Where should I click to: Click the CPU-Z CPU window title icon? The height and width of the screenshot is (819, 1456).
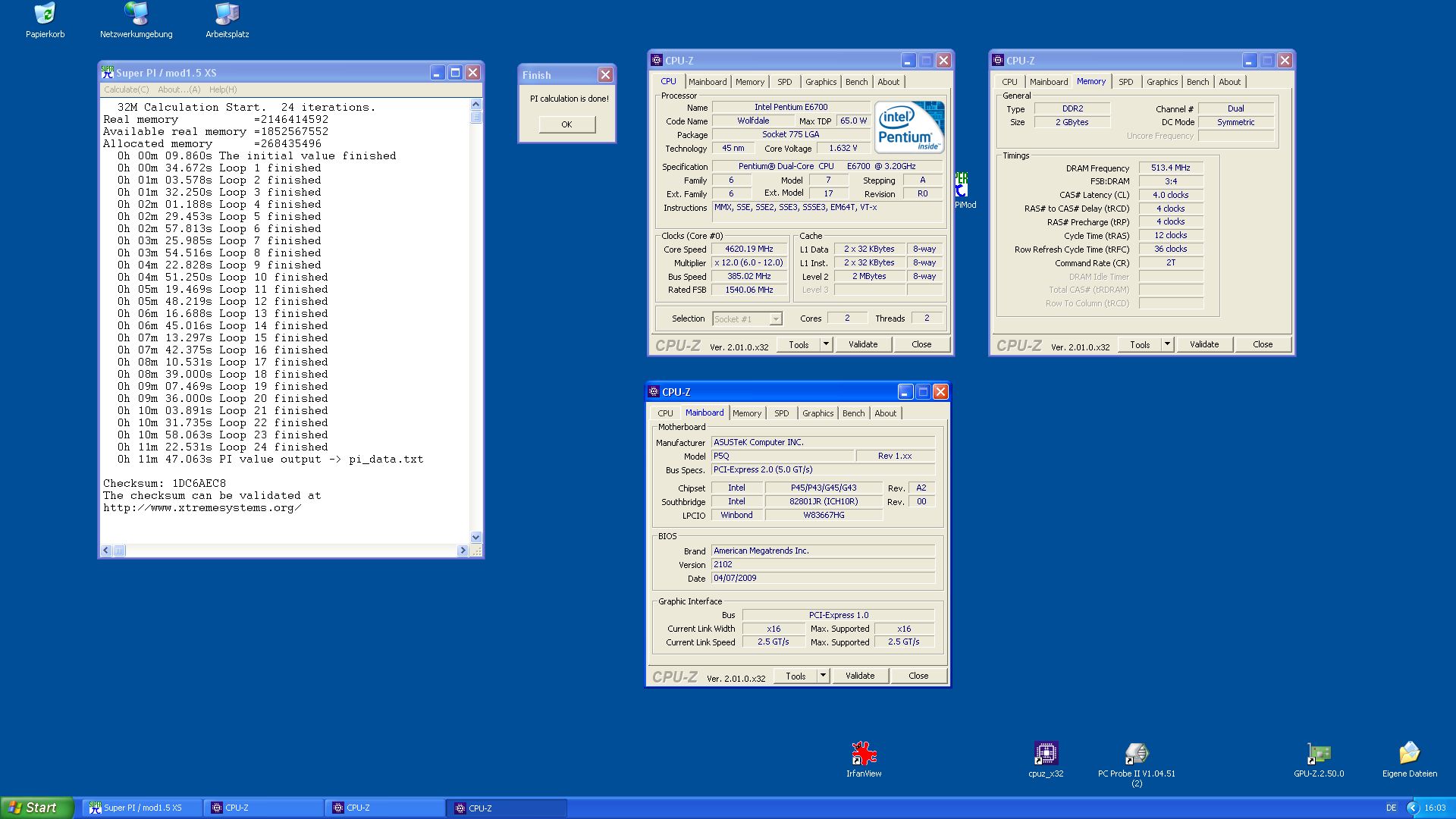click(x=657, y=61)
